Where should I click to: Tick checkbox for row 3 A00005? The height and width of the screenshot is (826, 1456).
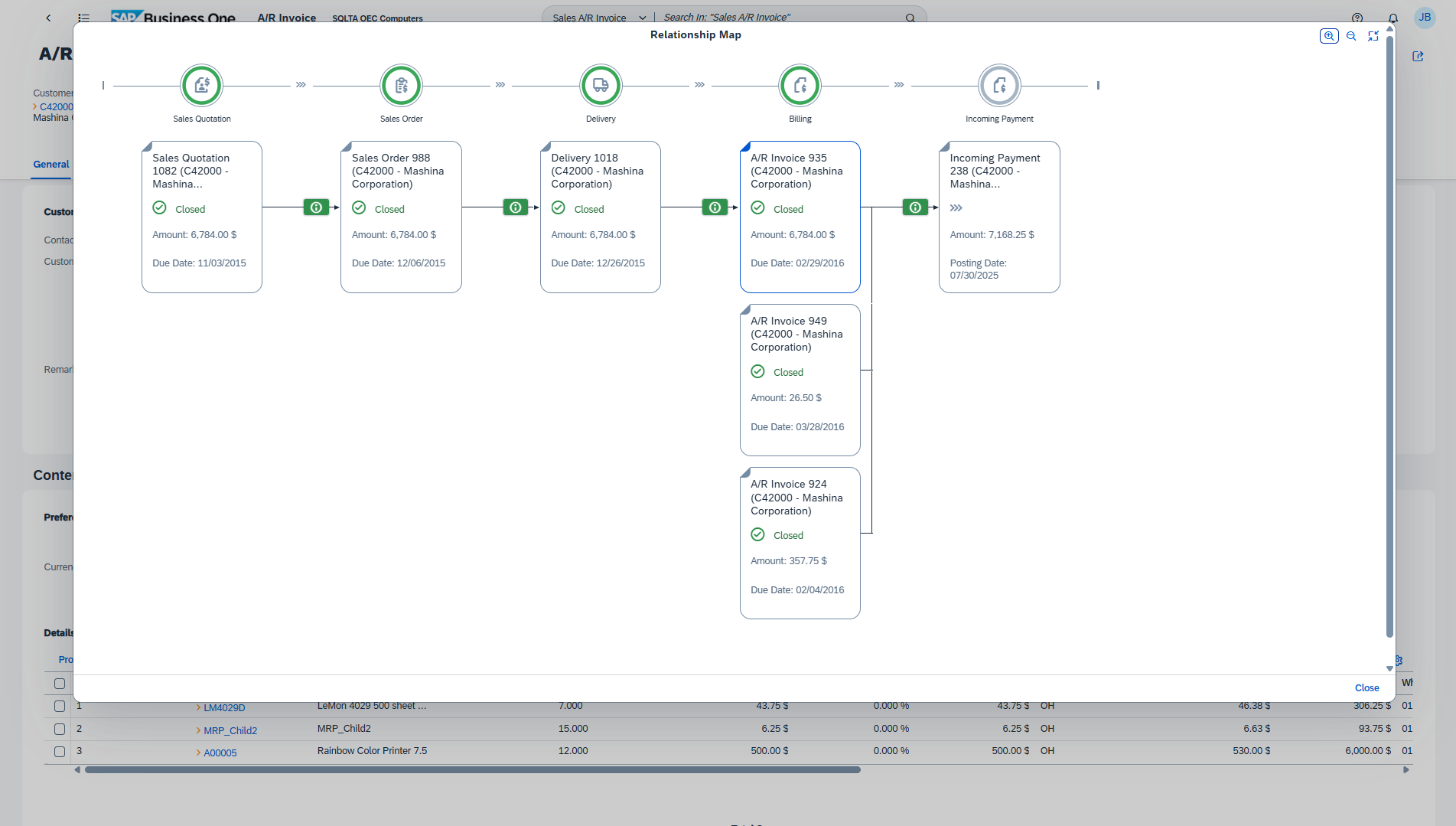click(60, 752)
